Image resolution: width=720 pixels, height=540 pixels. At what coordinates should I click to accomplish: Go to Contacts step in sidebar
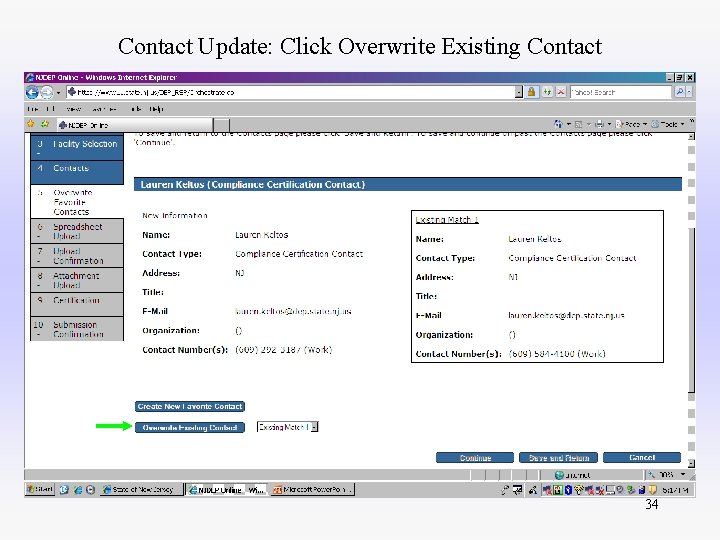pos(77,172)
